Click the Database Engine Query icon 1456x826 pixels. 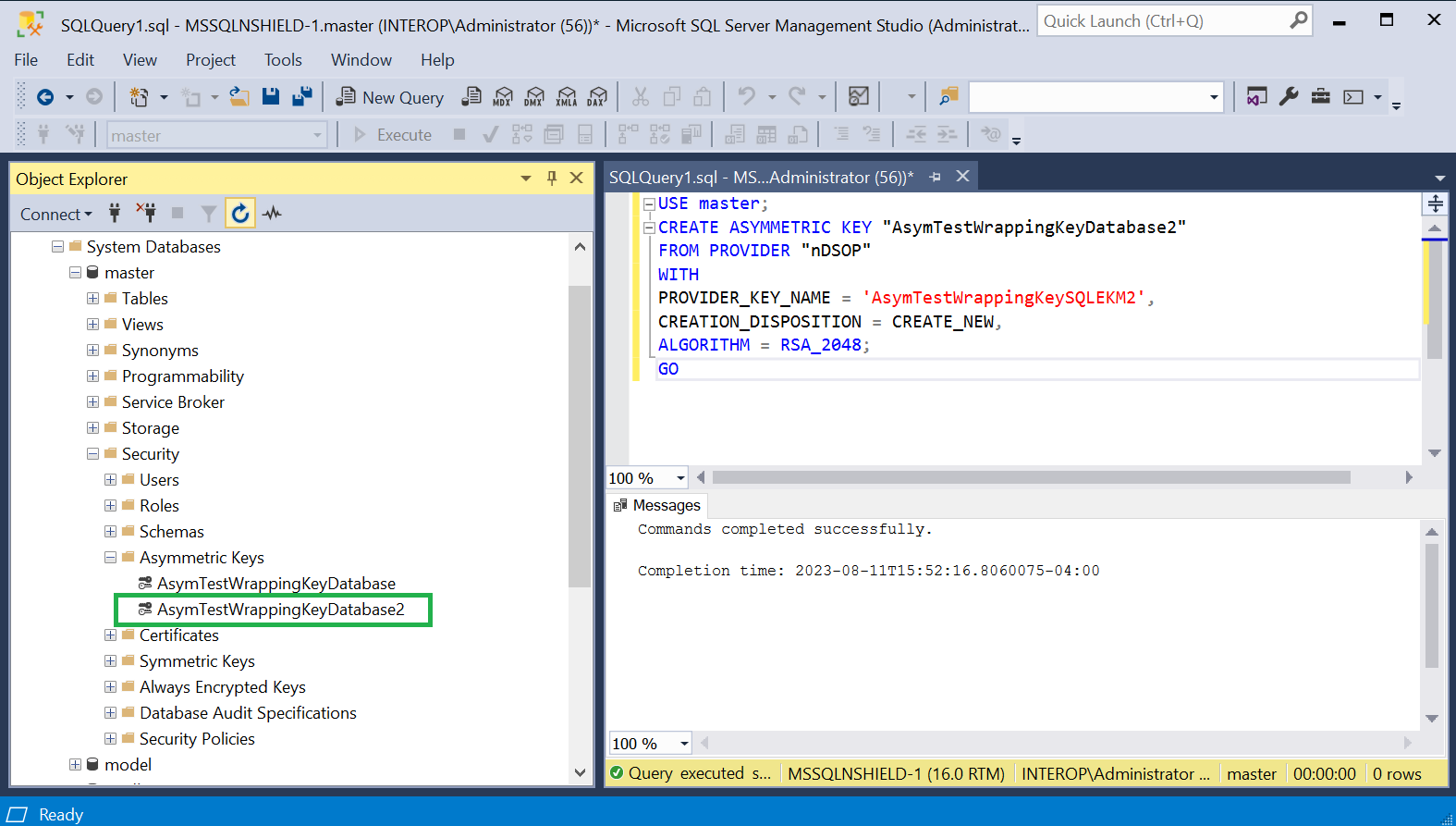[471, 96]
